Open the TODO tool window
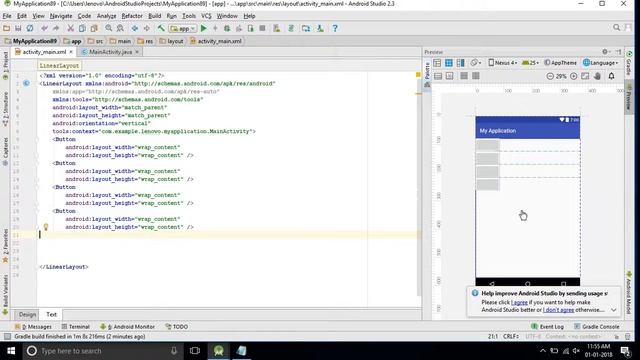 [x=177, y=327]
